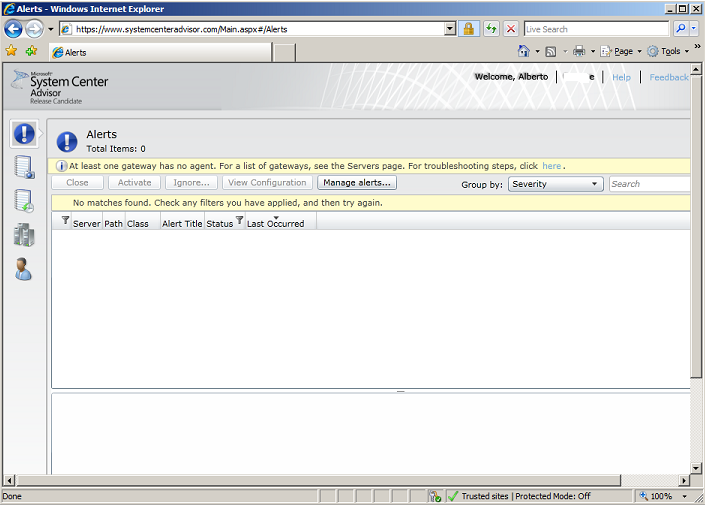The height and width of the screenshot is (505, 705).
Task: Open the recent pages dropdown arrow
Action: [50, 29]
